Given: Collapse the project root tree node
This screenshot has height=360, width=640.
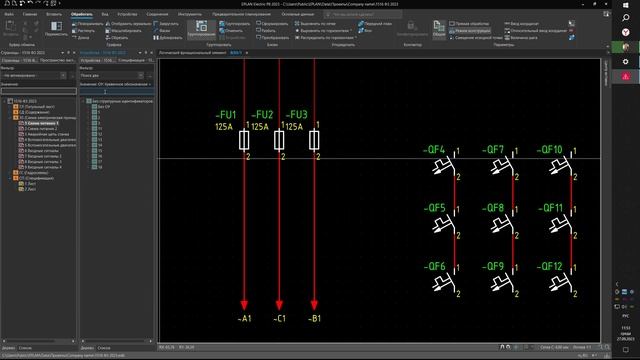Looking at the screenshot, I should 4,101.
